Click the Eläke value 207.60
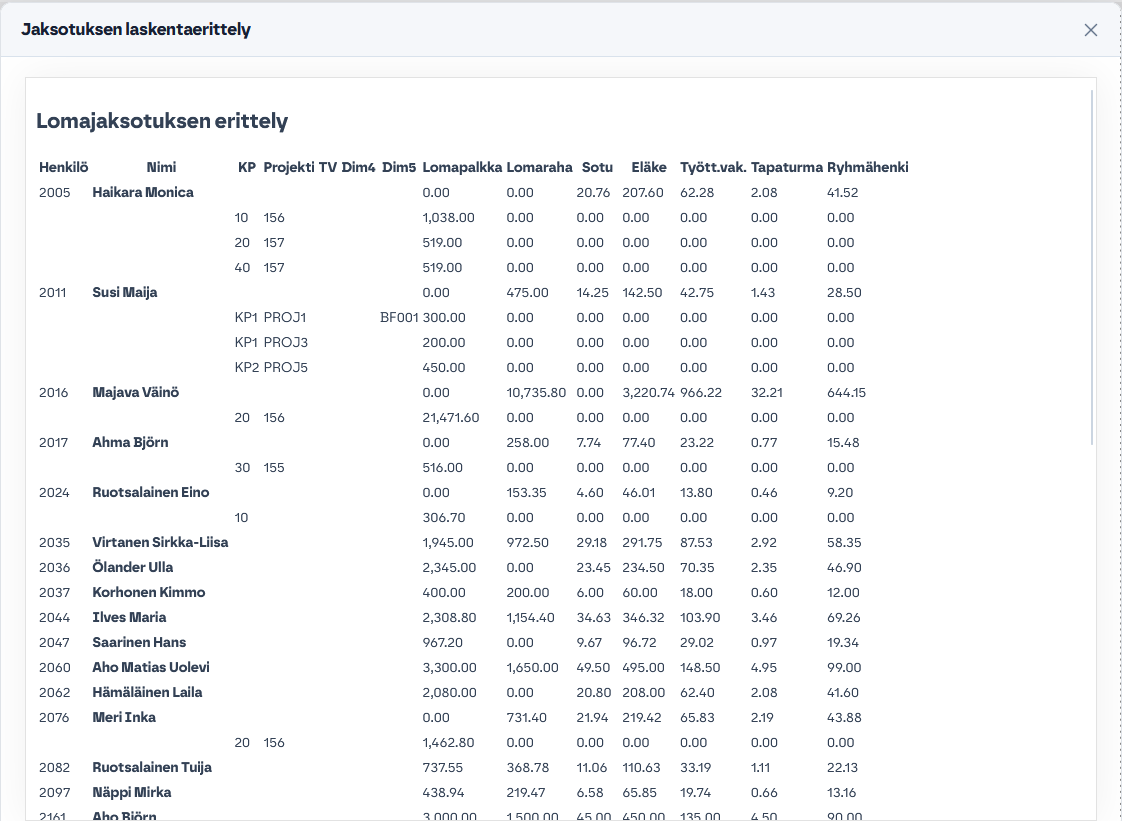 [643, 193]
